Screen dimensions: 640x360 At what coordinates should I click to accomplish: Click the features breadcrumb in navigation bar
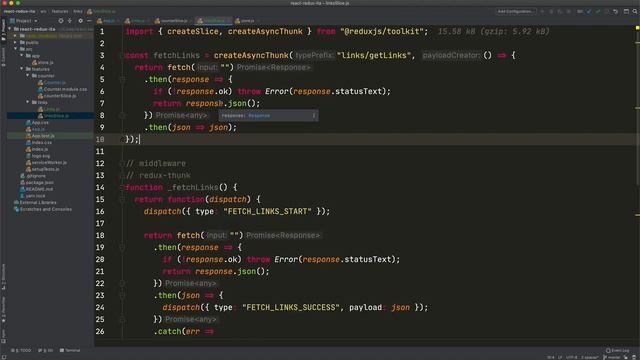click(x=60, y=11)
